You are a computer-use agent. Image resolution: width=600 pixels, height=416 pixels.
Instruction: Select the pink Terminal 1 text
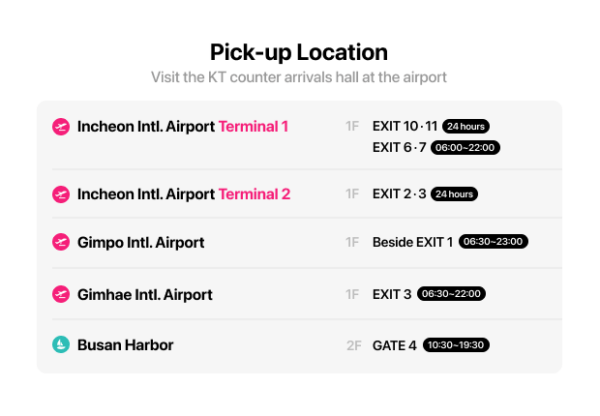click(253, 127)
